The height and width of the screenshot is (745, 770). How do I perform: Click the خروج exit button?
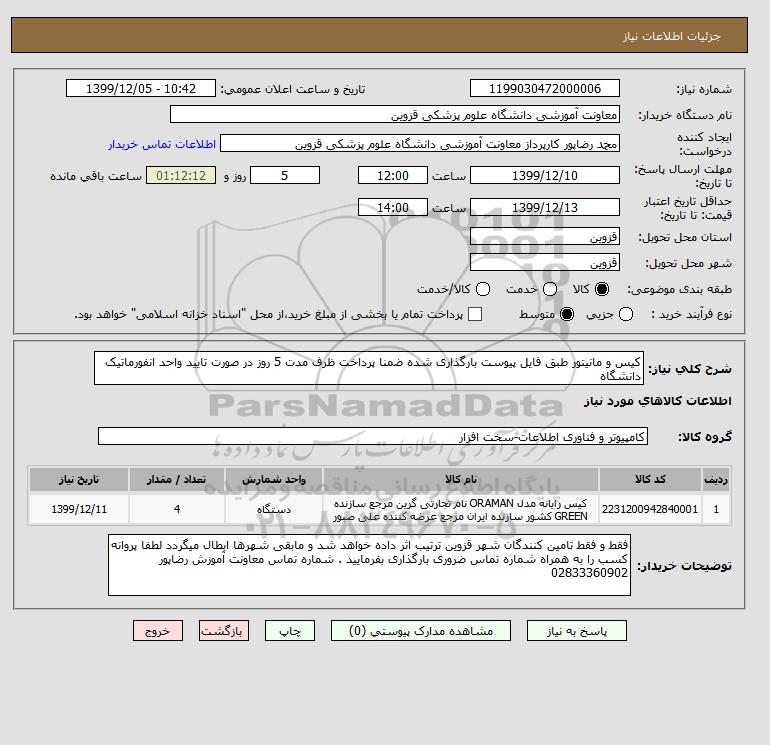pos(158,631)
